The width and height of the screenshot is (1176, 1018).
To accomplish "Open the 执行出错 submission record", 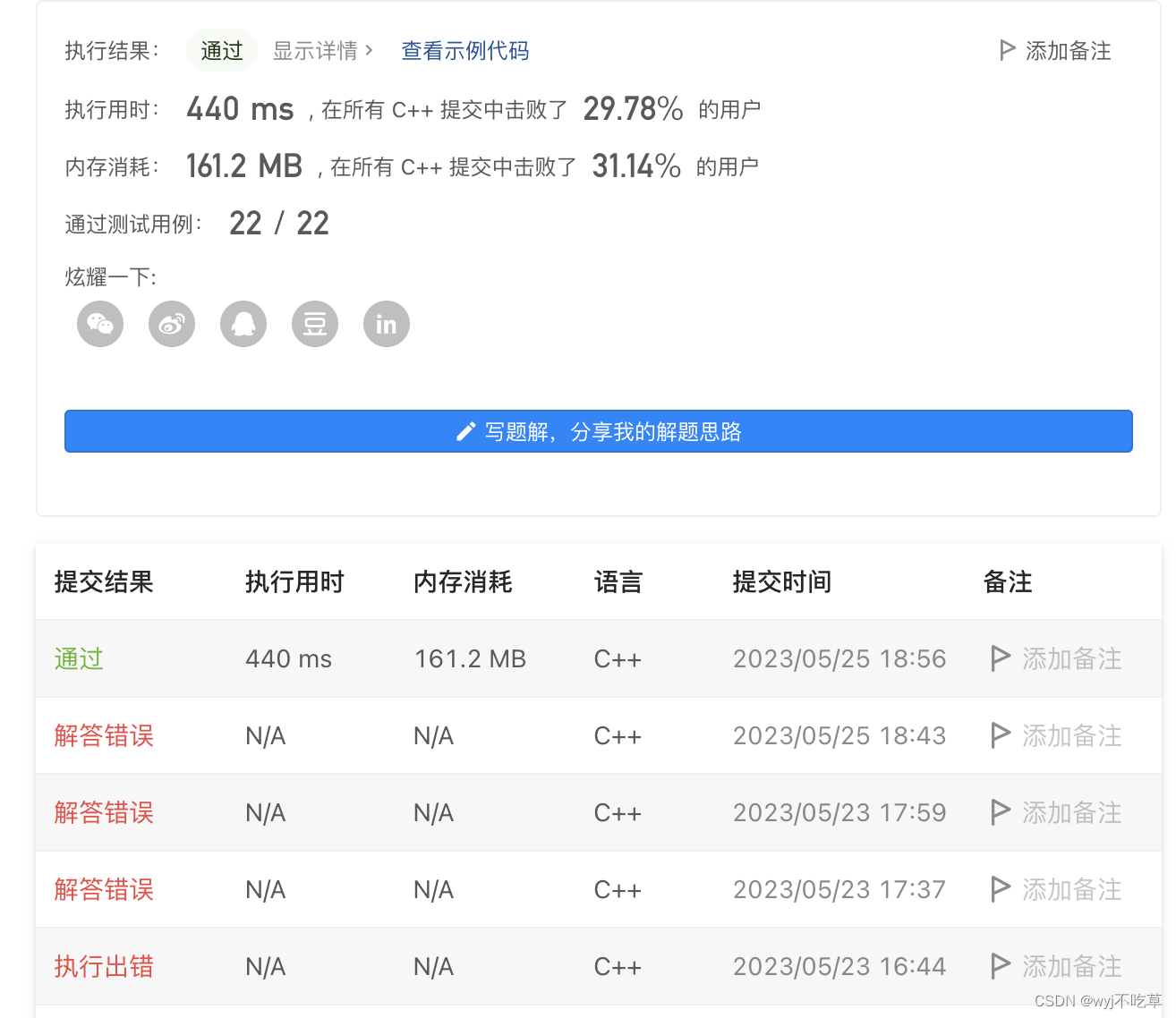I will pos(104,967).
